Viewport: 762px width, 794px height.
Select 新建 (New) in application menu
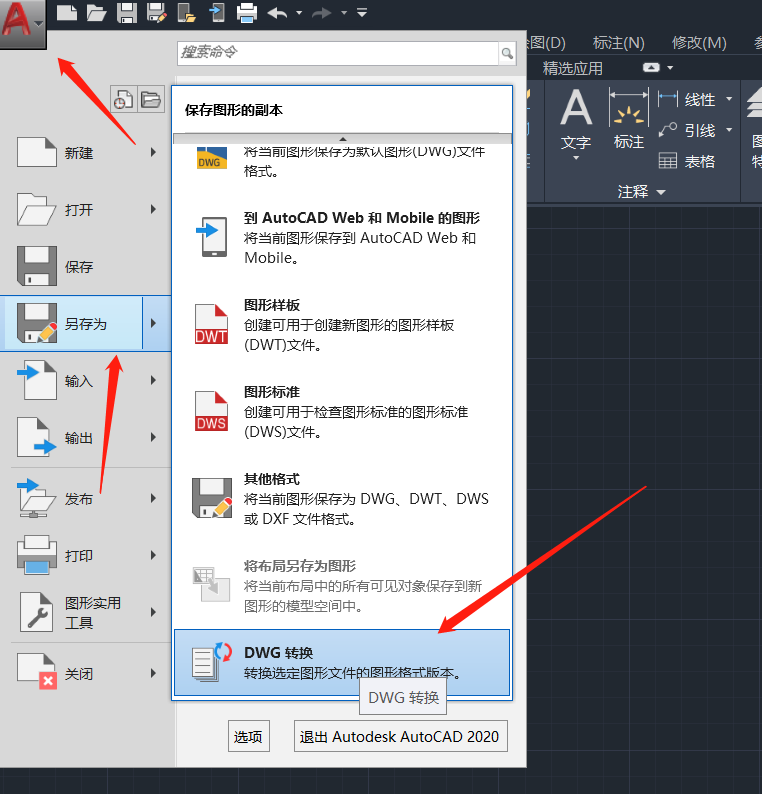point(86,152)
